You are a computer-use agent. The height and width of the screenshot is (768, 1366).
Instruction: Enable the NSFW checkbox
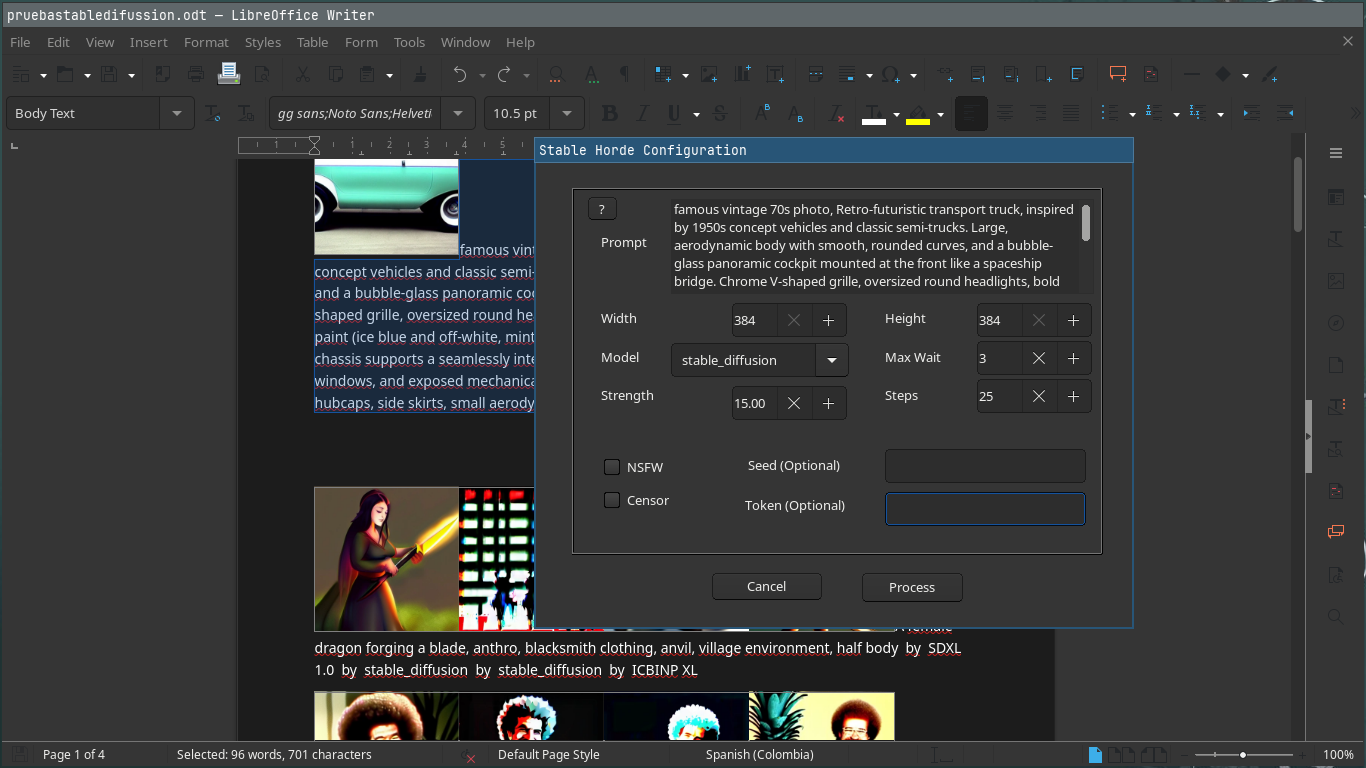tap(611, 467)
